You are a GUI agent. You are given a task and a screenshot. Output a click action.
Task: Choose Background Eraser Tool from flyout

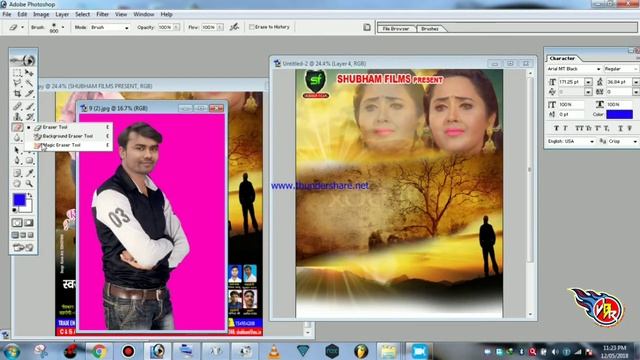click(69, 136)
